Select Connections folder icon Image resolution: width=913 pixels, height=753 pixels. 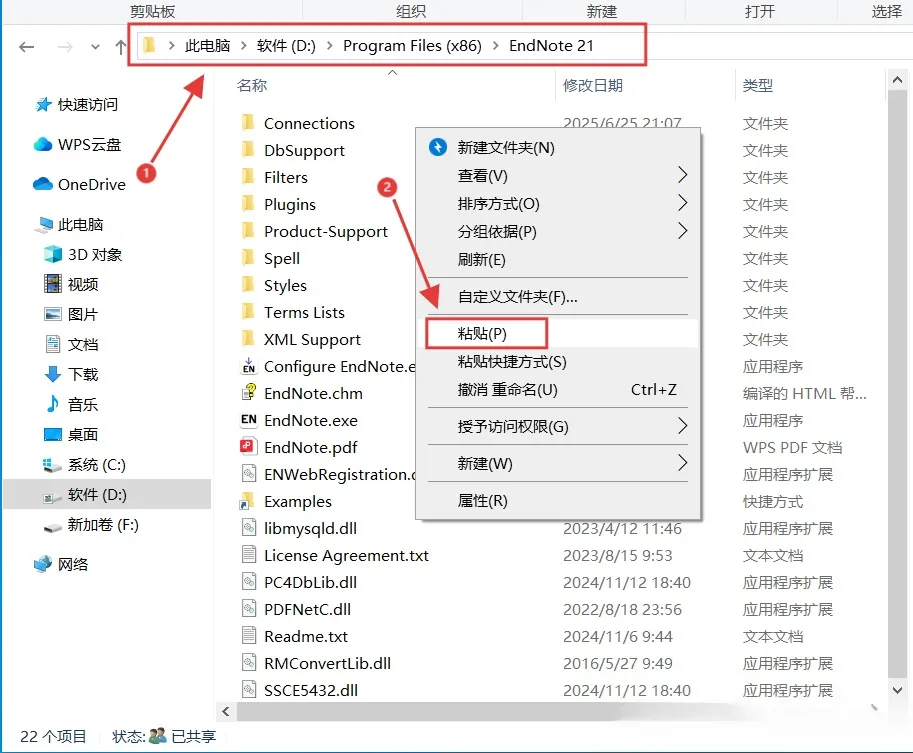tap(248, 123)
